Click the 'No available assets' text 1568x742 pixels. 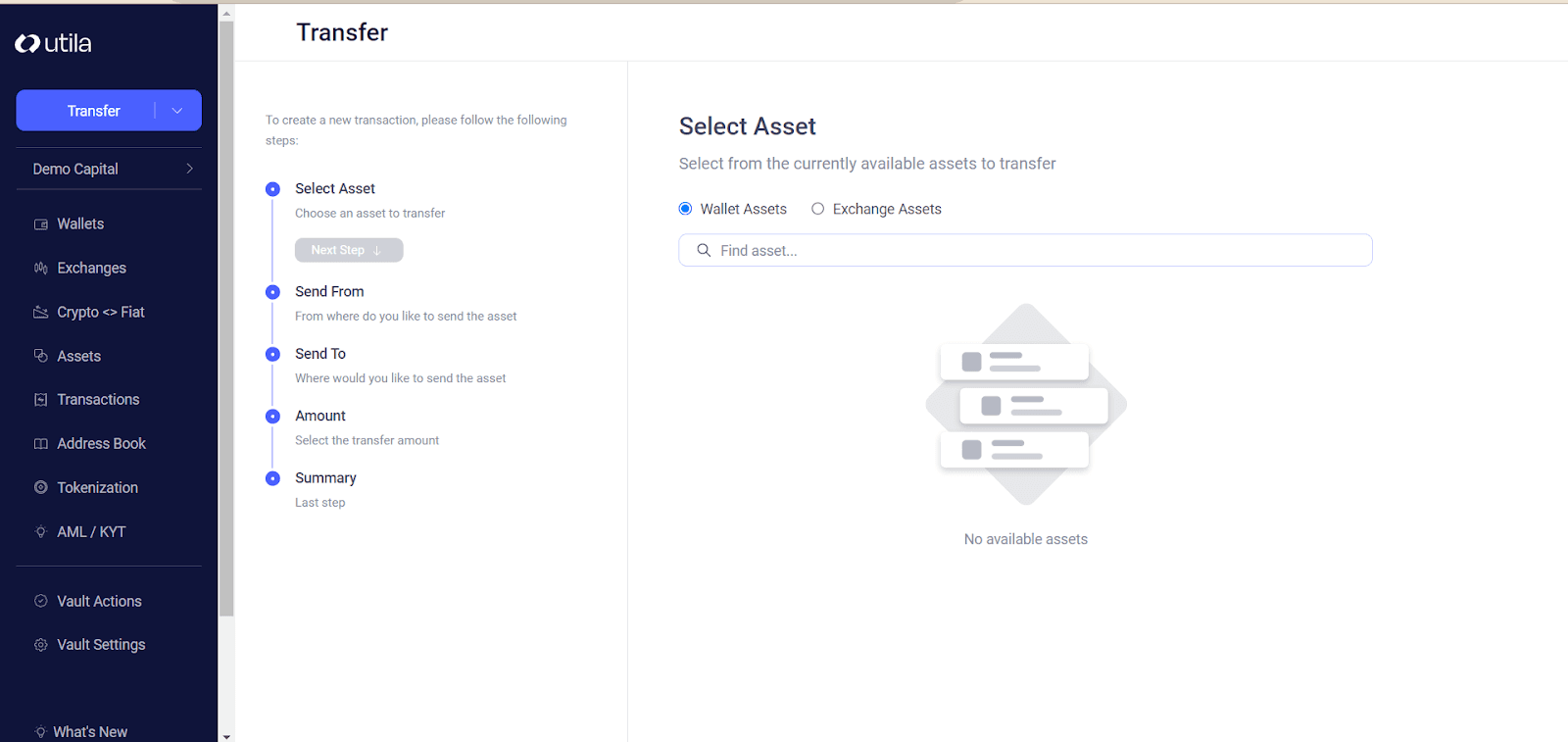tap(1026, 539)
